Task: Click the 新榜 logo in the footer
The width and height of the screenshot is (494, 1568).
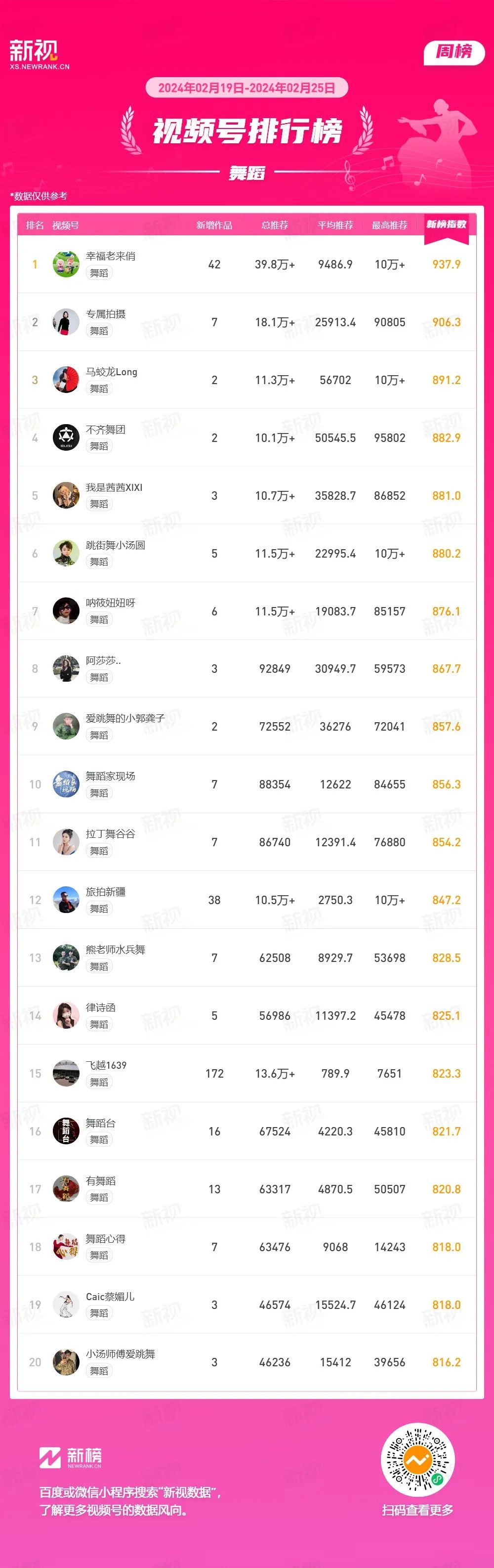Action: point(71,1457)
